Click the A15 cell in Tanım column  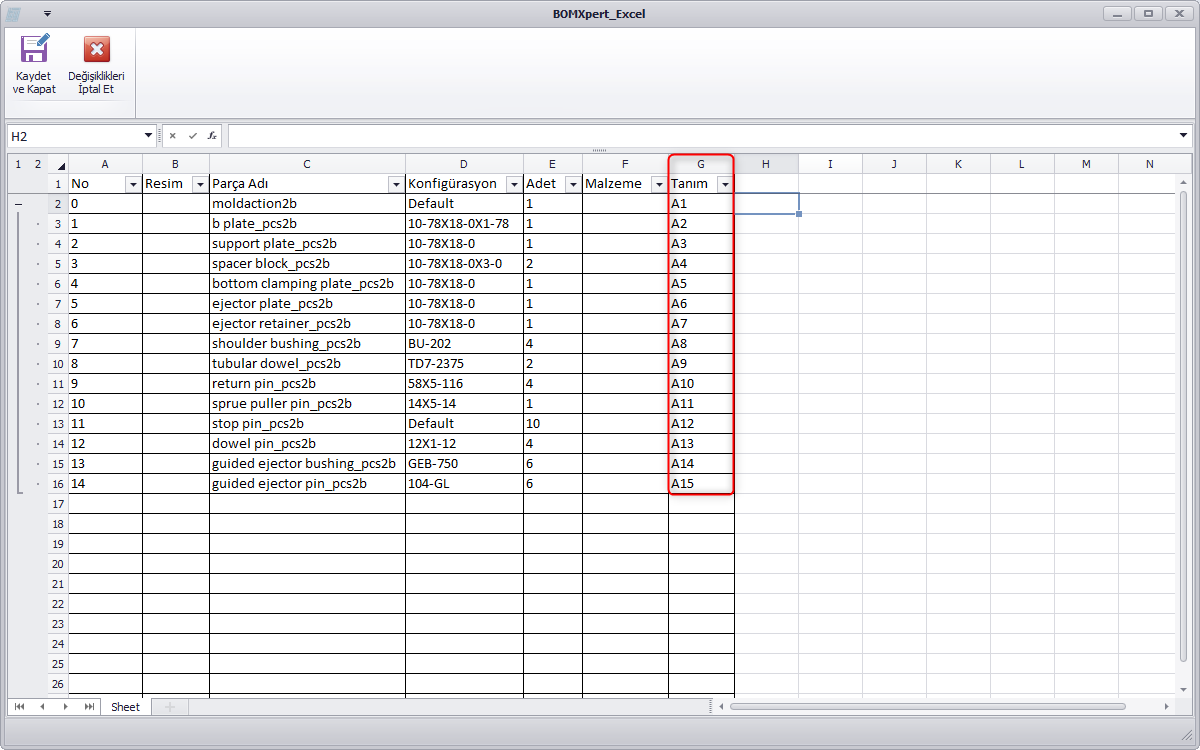tap(702, 484)
